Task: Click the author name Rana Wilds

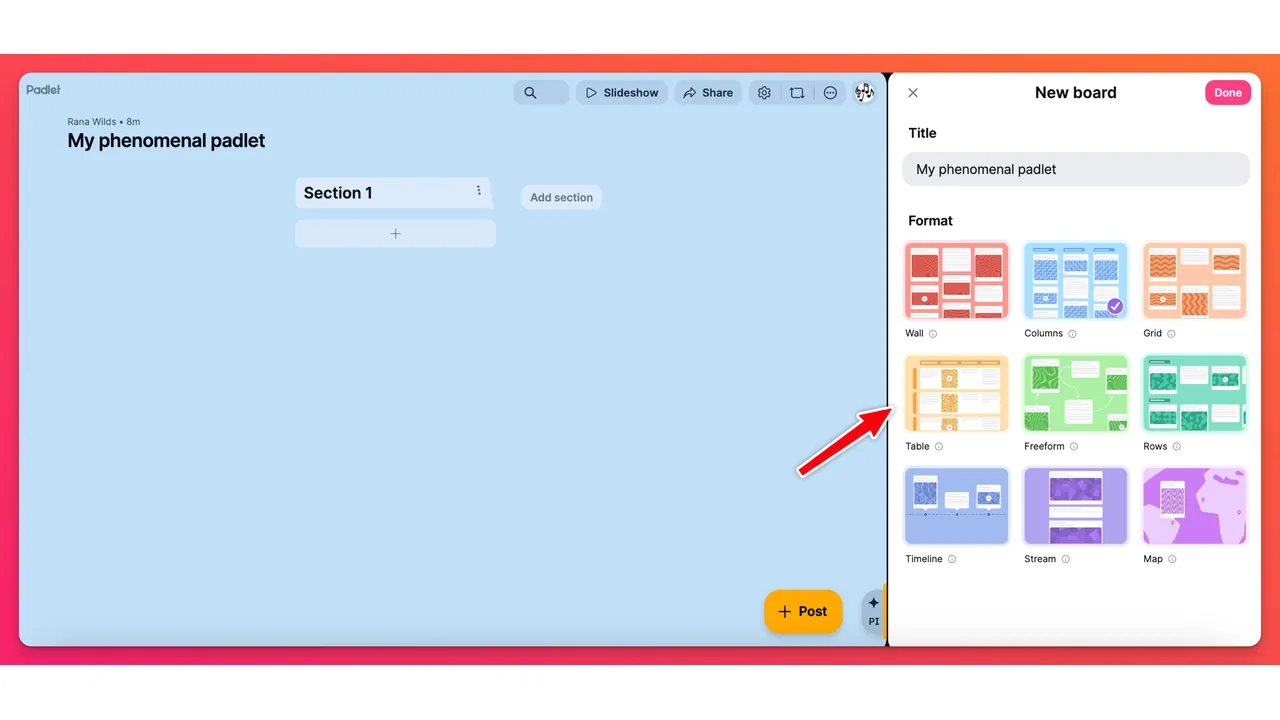Action: point(92,122)
